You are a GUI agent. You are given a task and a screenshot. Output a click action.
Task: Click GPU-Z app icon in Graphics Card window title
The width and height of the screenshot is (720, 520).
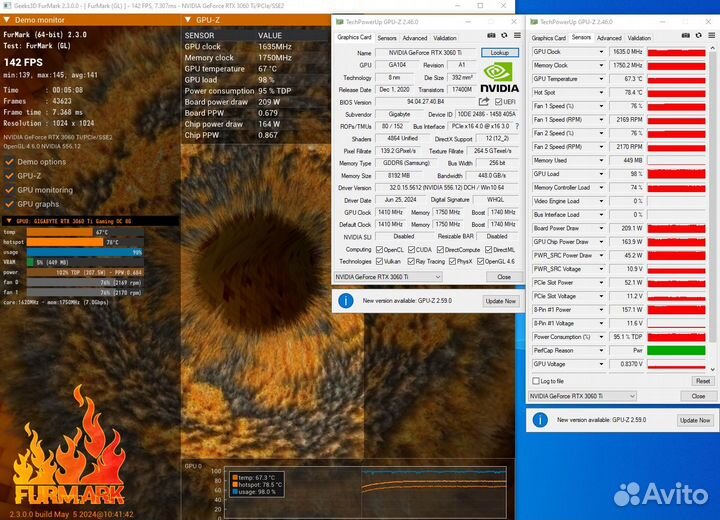[340, 22]
